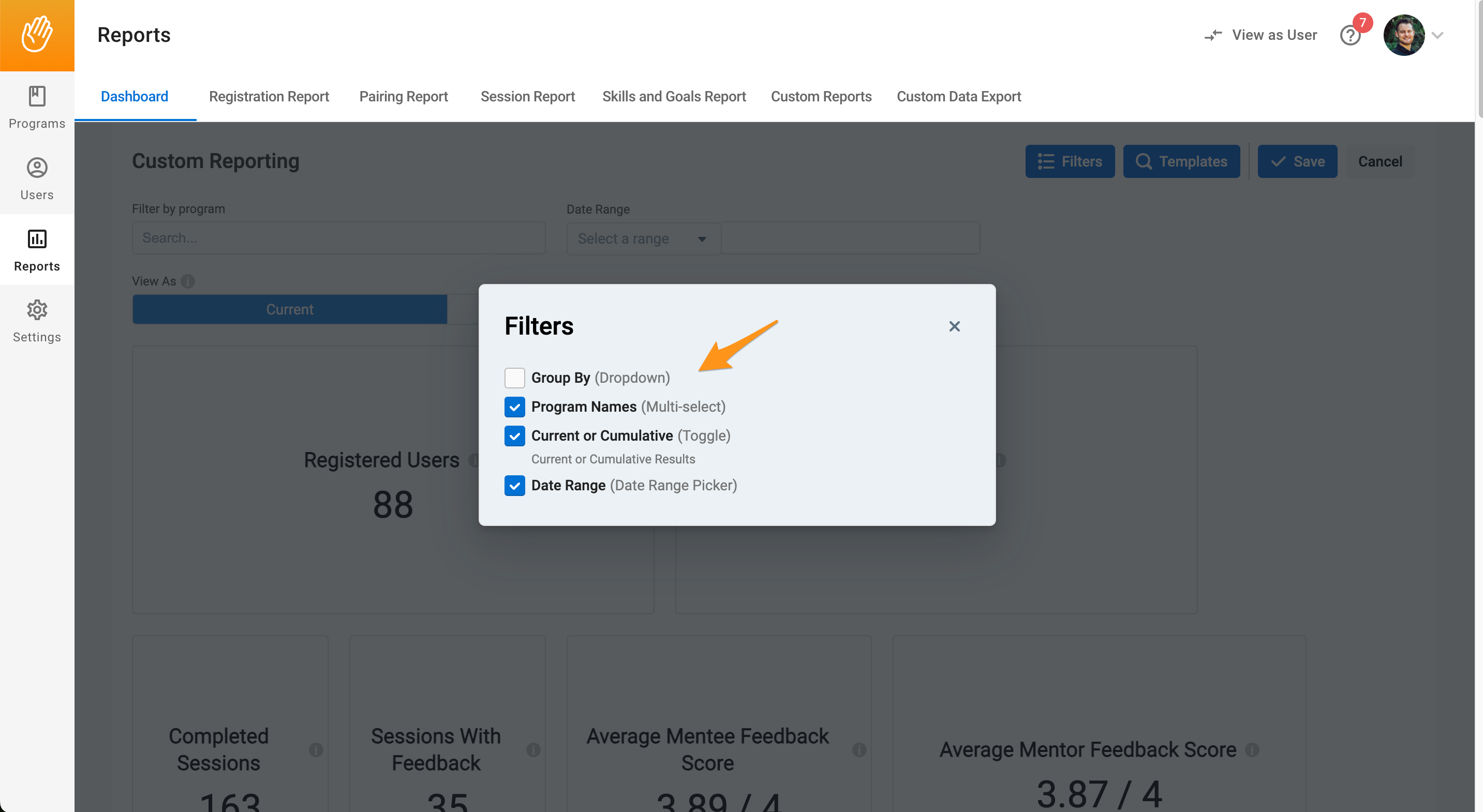1483x812 pixels.
Task: Open the Programs sidebar section
Action: tap(37, 108)
